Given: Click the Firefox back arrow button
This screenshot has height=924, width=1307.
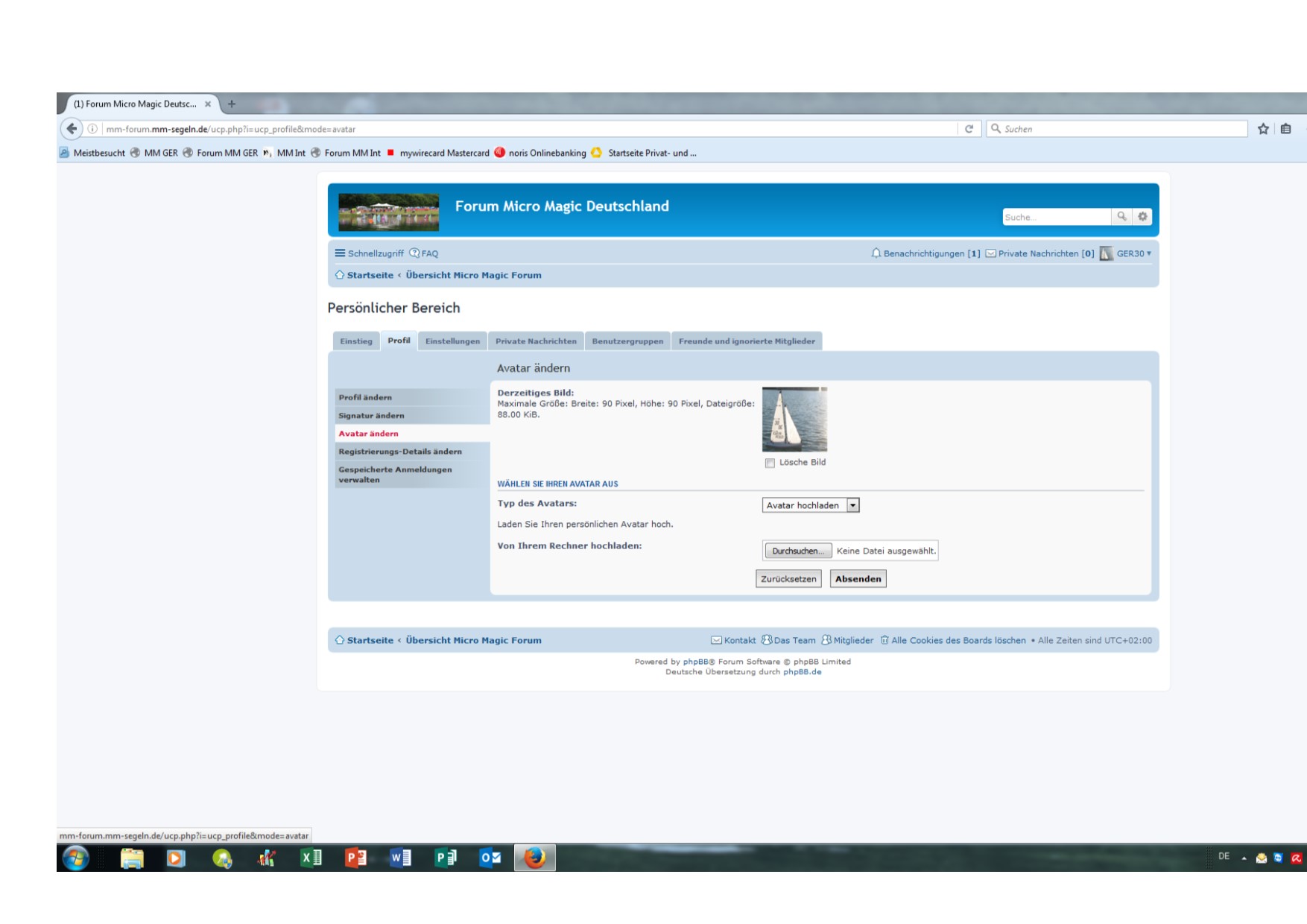Looking at the screenshot, I should coord(72,129).
